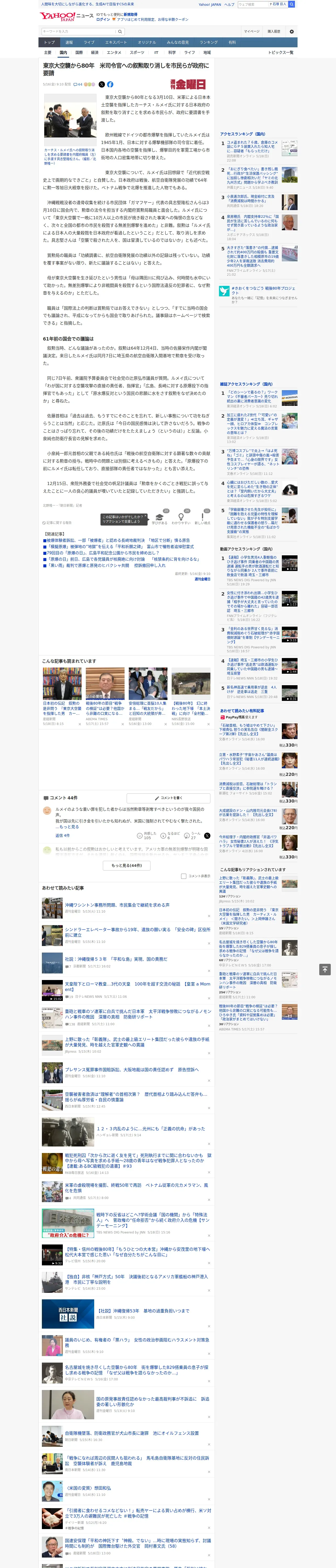Open the 戦後80年 project banner
This screenshot has height=1568, width=336.
point(259,295)
